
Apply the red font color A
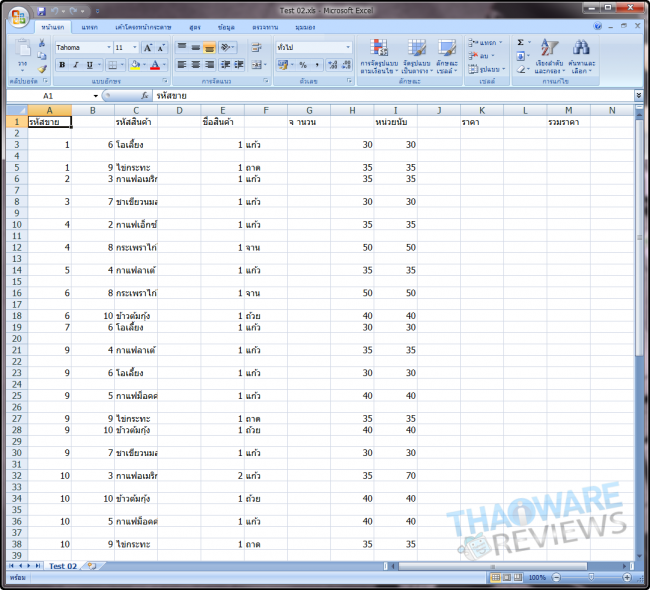pos(155,65)
